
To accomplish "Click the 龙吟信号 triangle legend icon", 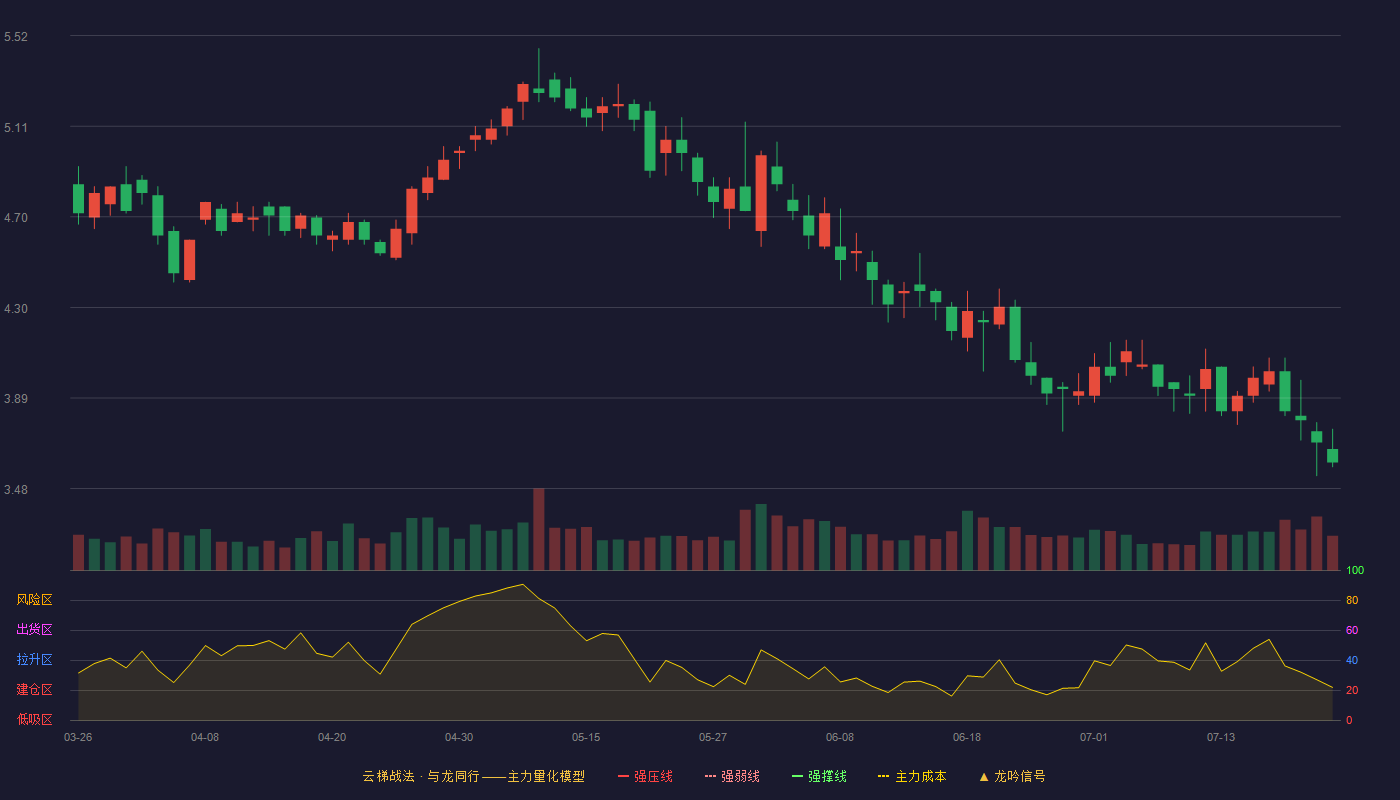I will [984, 776].
